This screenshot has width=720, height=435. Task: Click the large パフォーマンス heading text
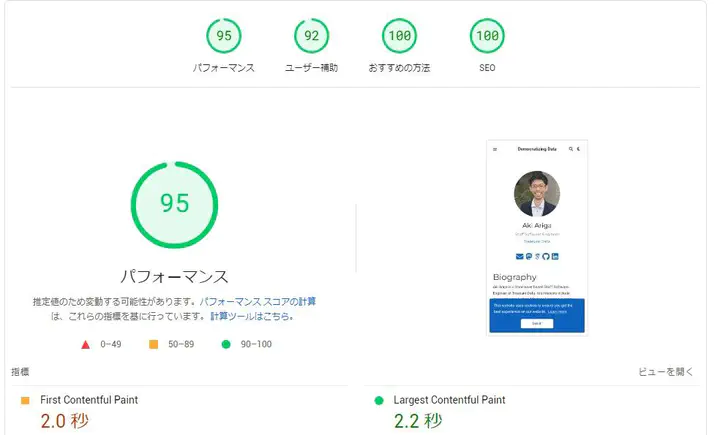[x=174, y=277]
